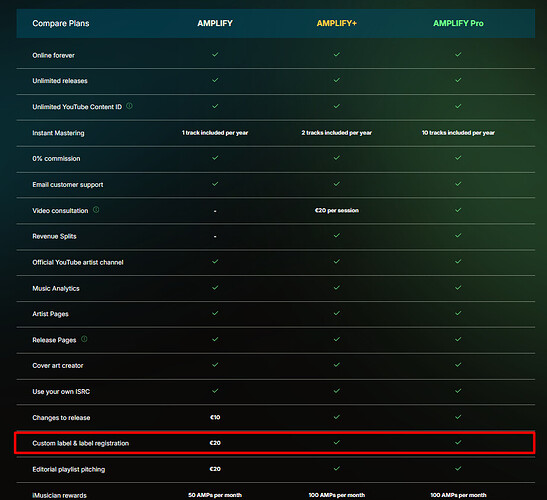
Task: Click AMPLIFY+ checkmark for Custom label registration
Action: tap(337, 442)
